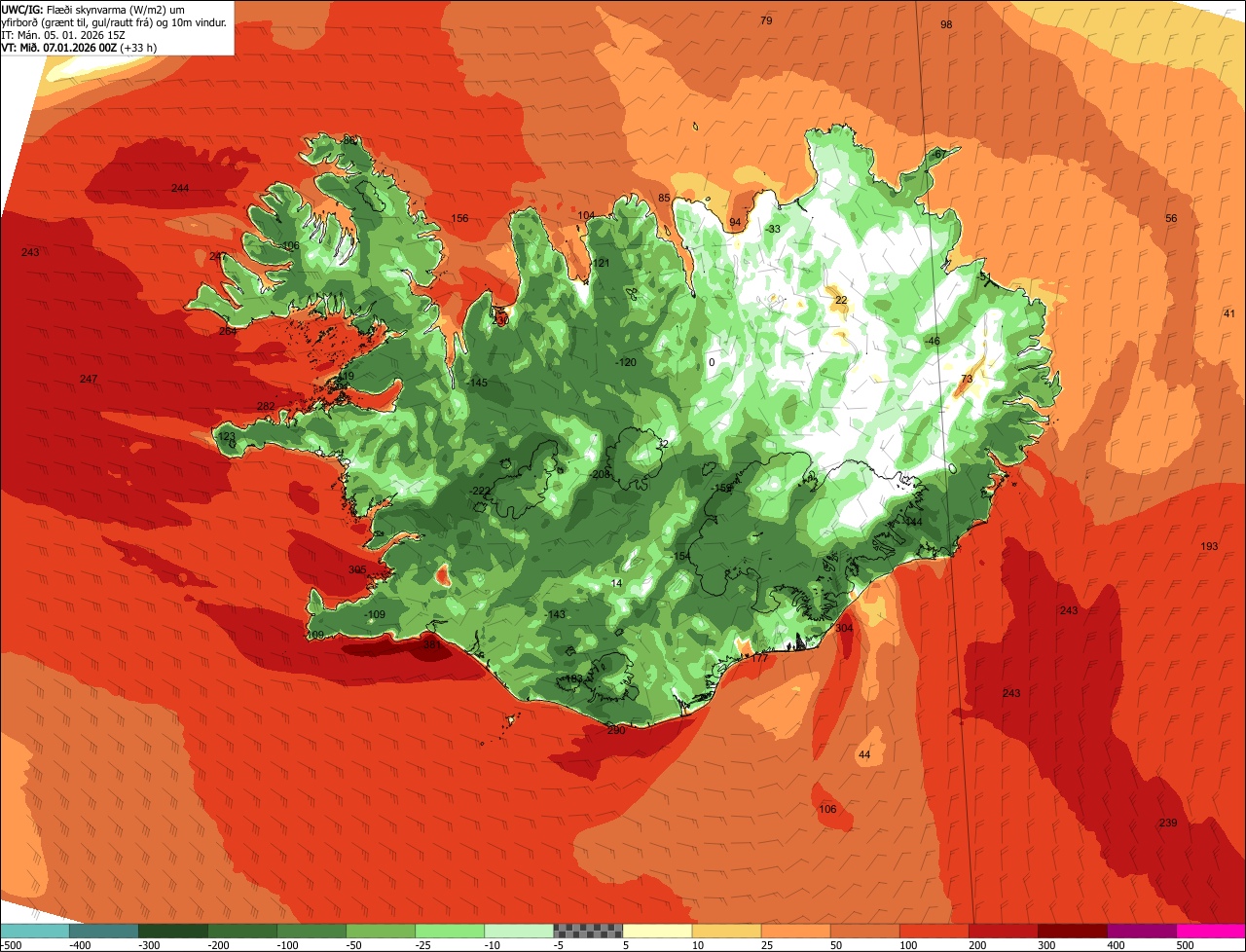Screen dimensions: 1246x952
Task: Click the map value -33
Action: click(x=773, y=229)
